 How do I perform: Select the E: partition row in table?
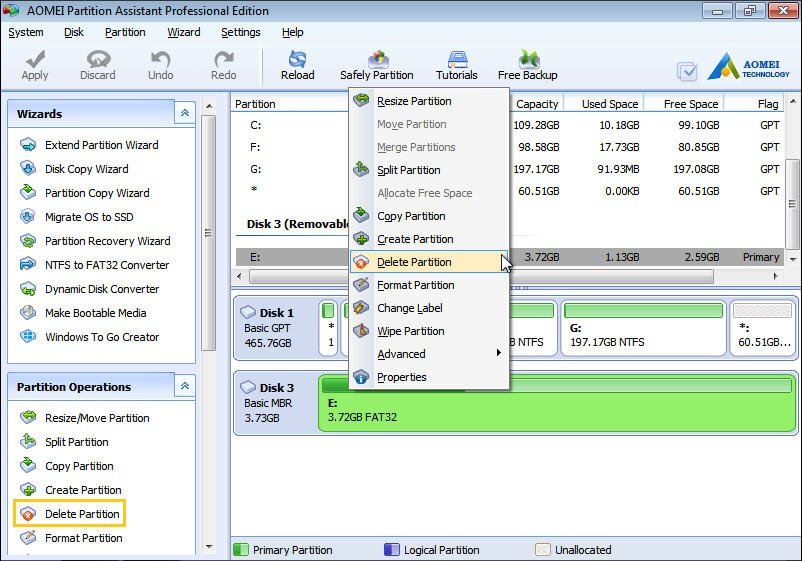[509, 257]
